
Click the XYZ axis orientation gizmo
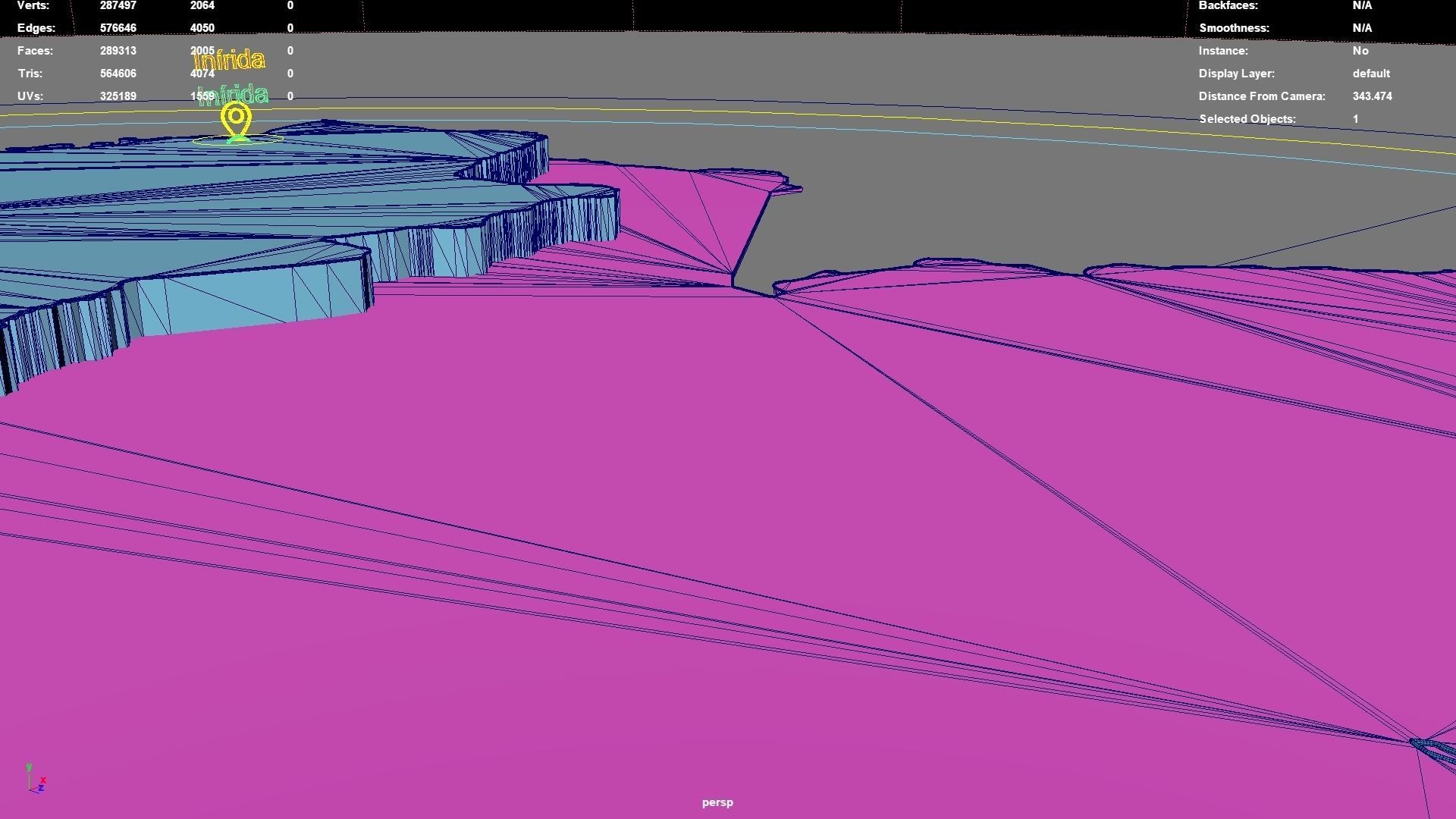[35, 778]
